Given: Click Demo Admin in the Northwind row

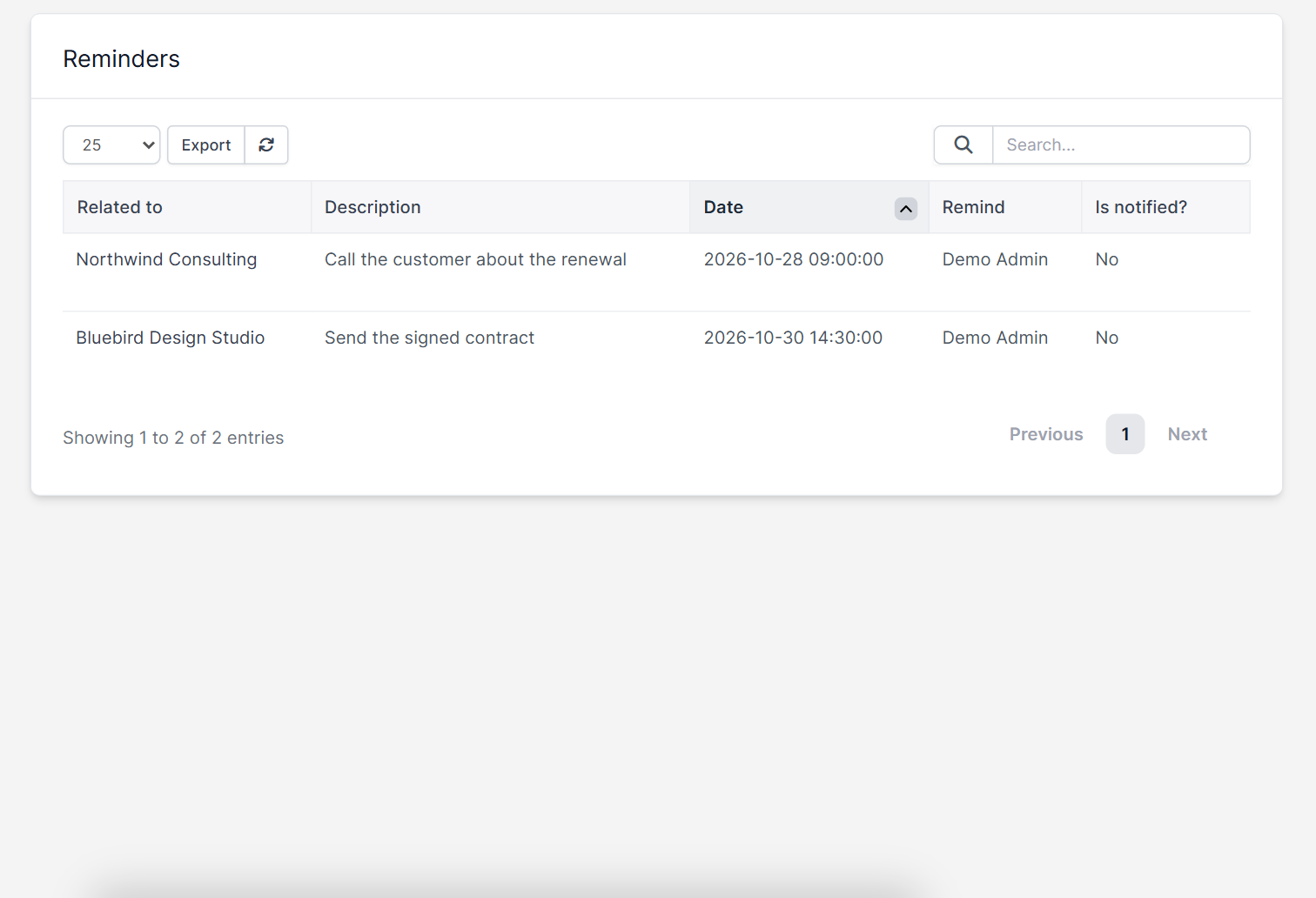Looking at the screenshot, I should tap(995, 259).
